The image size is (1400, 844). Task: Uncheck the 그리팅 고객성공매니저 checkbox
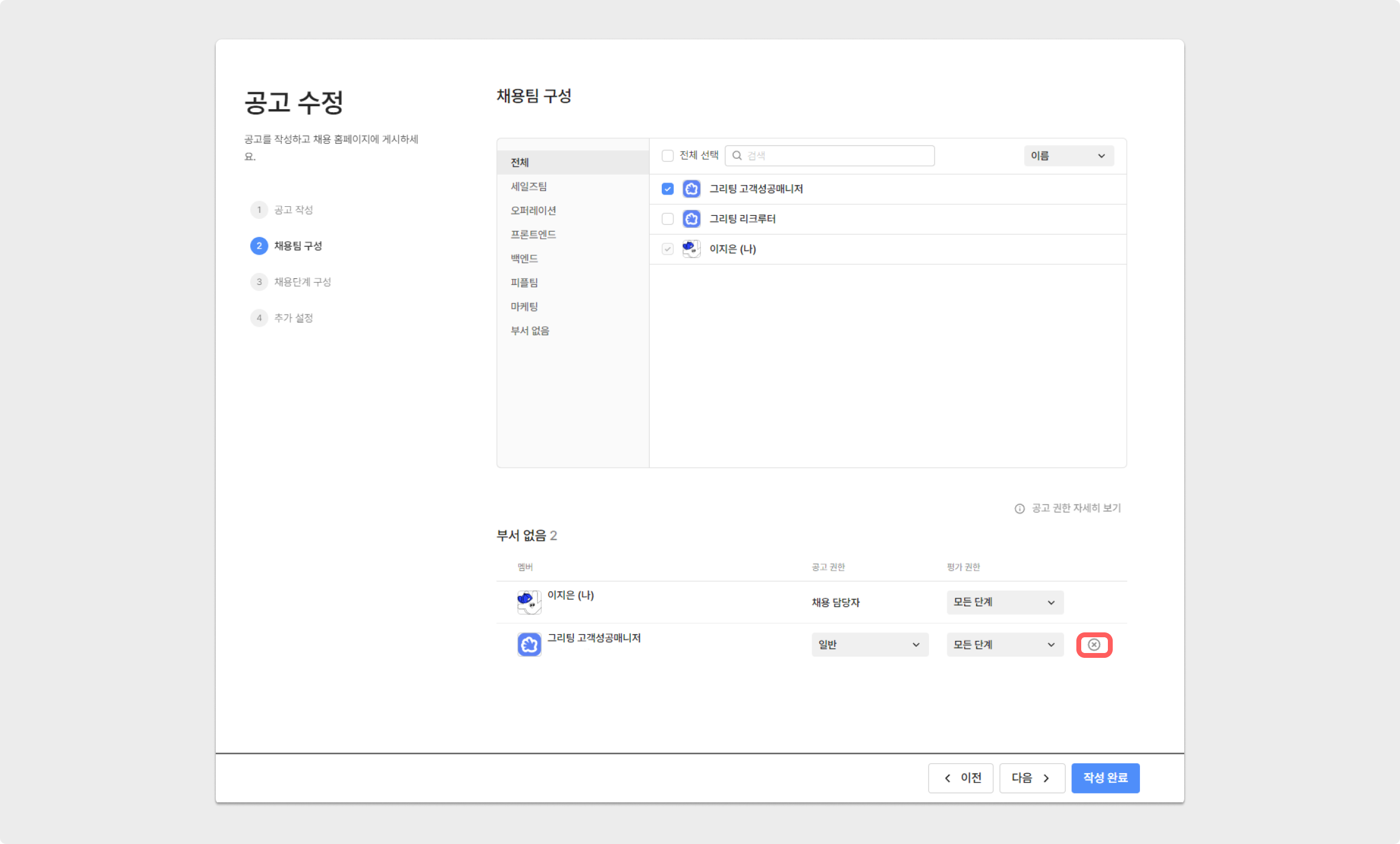click(667, 189)
